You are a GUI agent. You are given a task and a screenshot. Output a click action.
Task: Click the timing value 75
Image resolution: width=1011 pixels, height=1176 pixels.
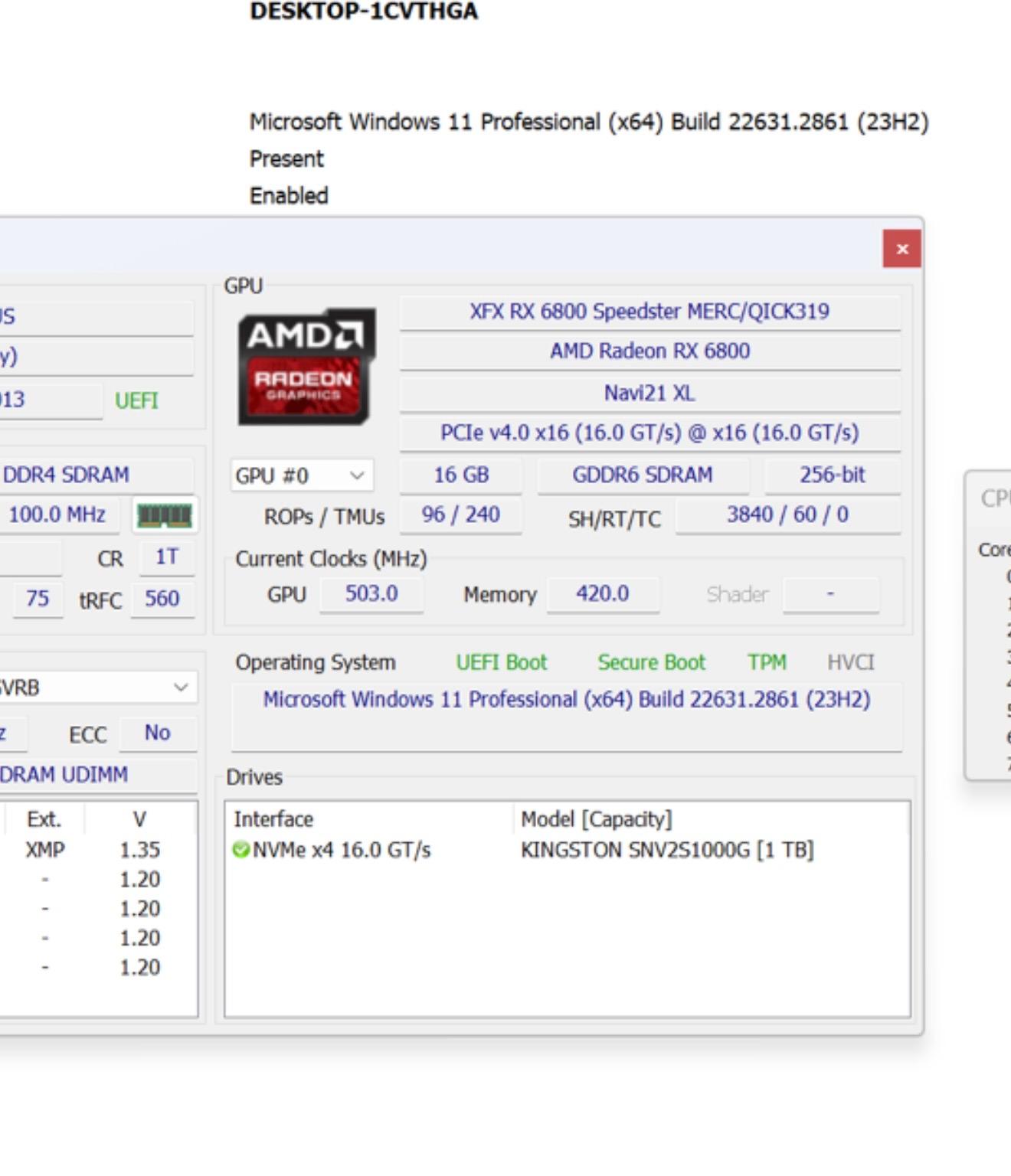[x=38, y=599]
